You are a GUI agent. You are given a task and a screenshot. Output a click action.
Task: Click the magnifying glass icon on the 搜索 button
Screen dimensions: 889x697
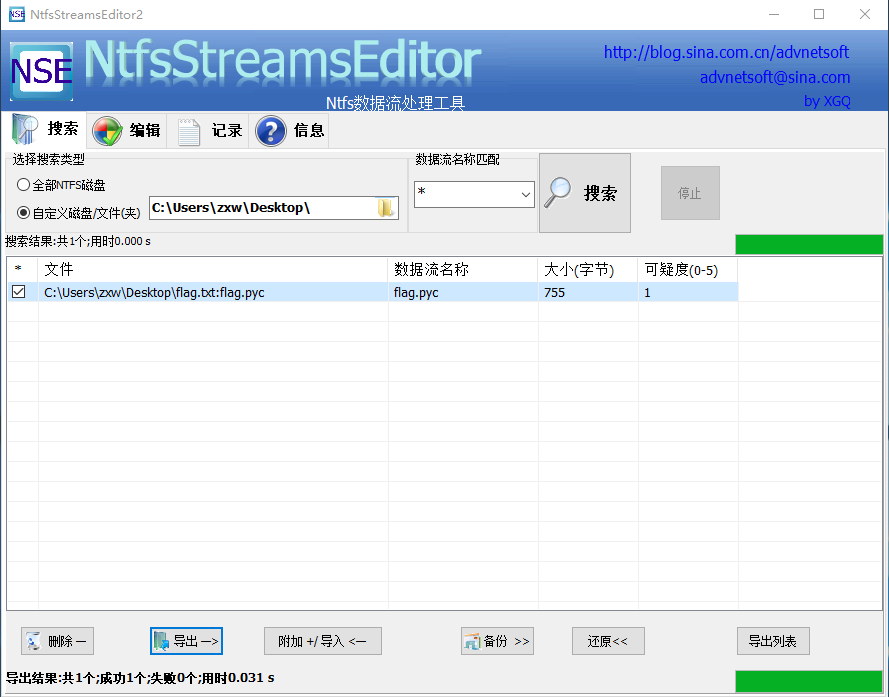coord(557,192)
